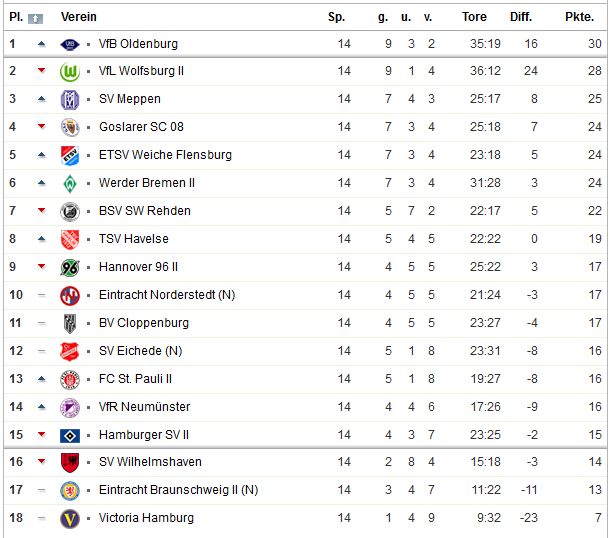Open Eintracht Braunschweig II (N) link
The image size is (610, 538).
coord(179,490)
